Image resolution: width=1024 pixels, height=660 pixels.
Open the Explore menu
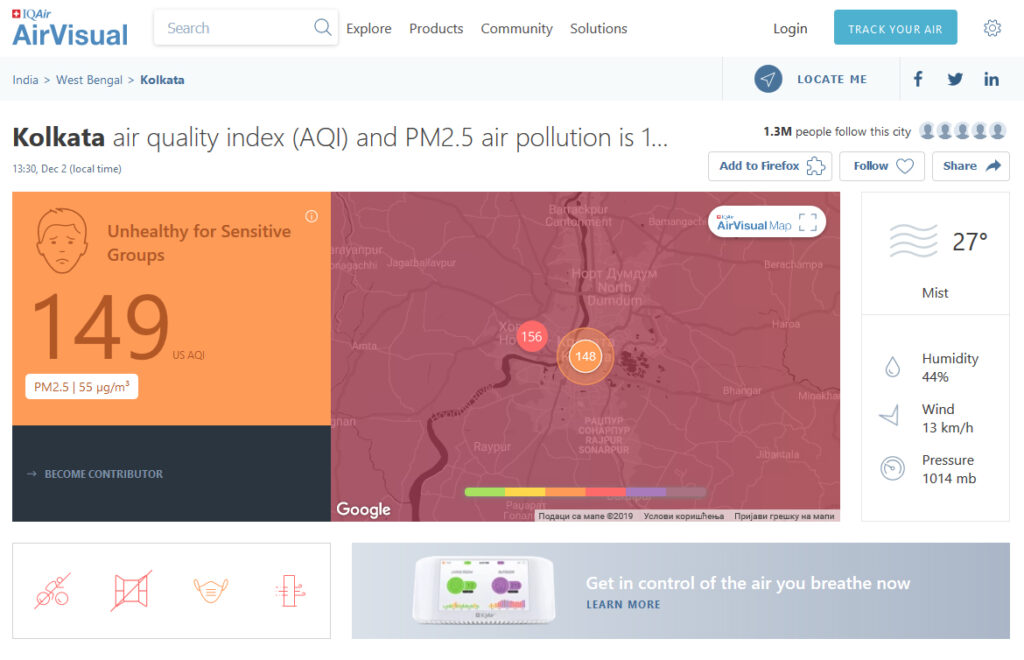click(x=369, y=28)
